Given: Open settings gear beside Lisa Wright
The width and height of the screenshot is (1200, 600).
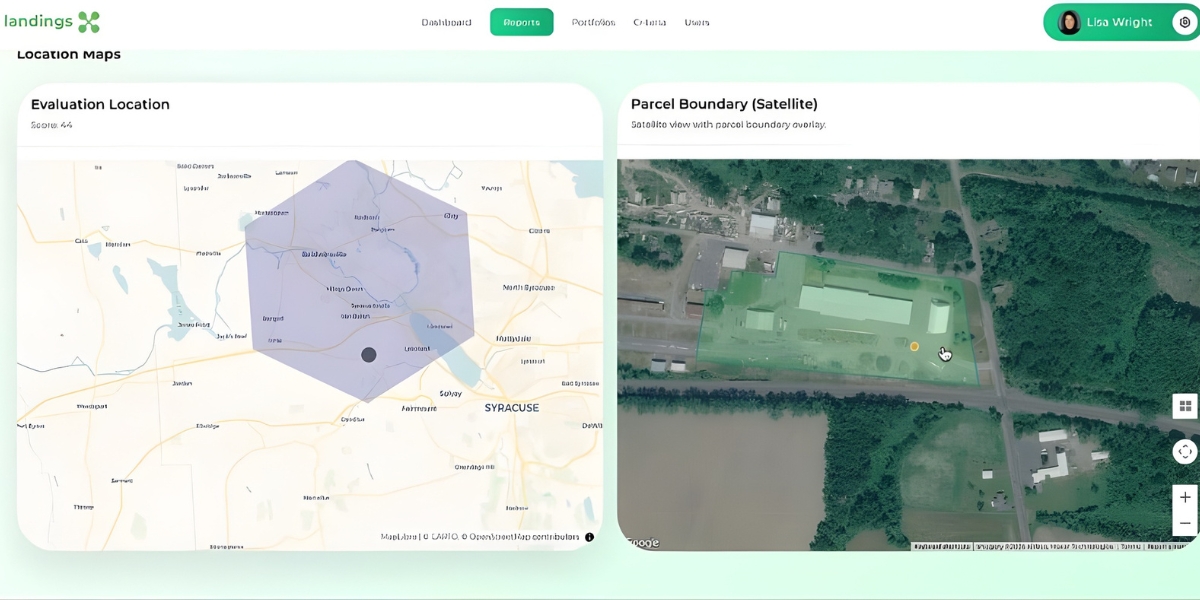Looking at the screenshot, I should pyautogui.click(x=1184, y=22).
